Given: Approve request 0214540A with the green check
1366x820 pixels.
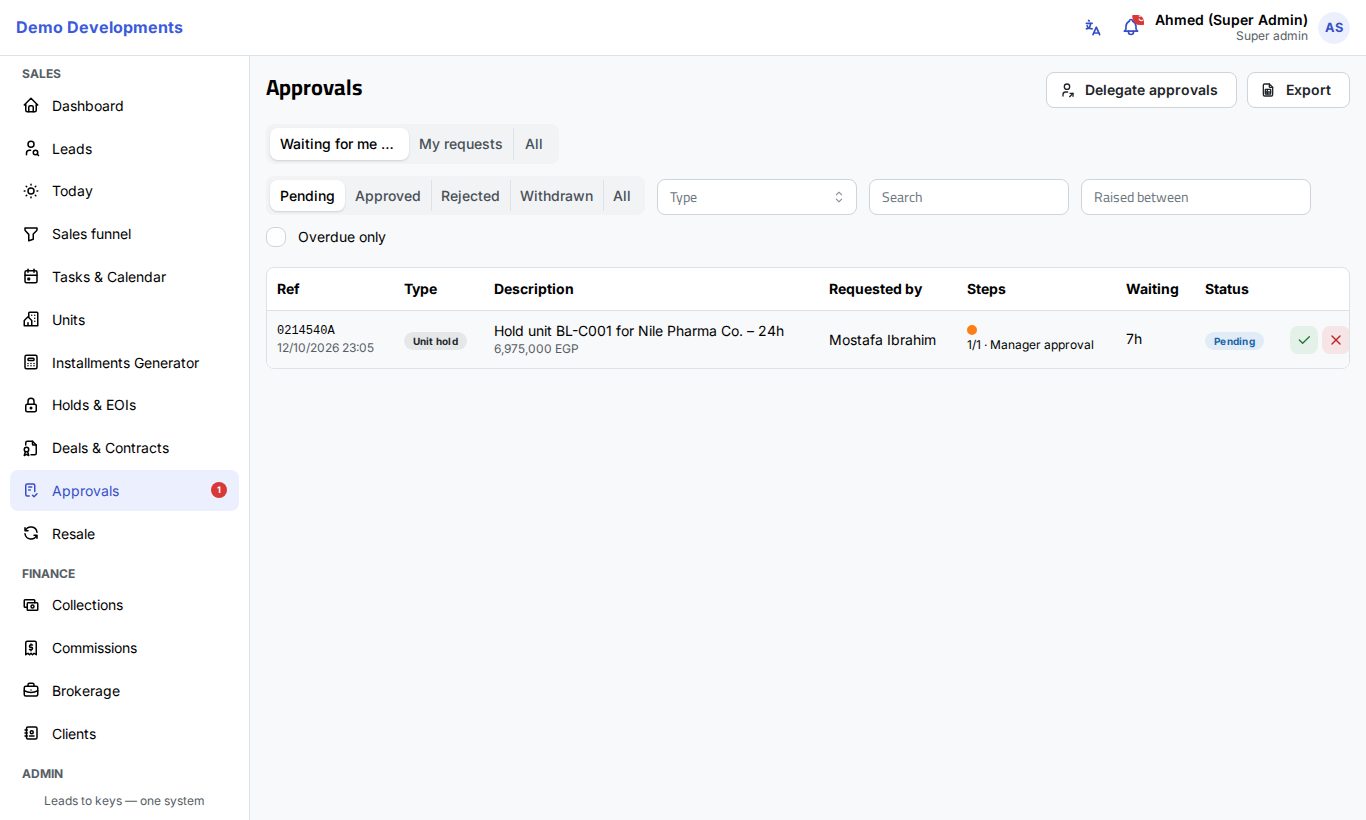Looking at the screenshot, I should [x=1304, y=340].
